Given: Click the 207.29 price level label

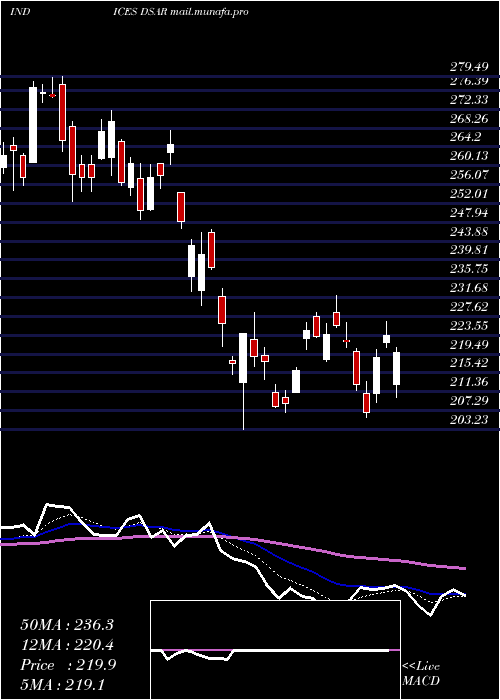Looking at the screenshot, I should [x=469, y=401].
